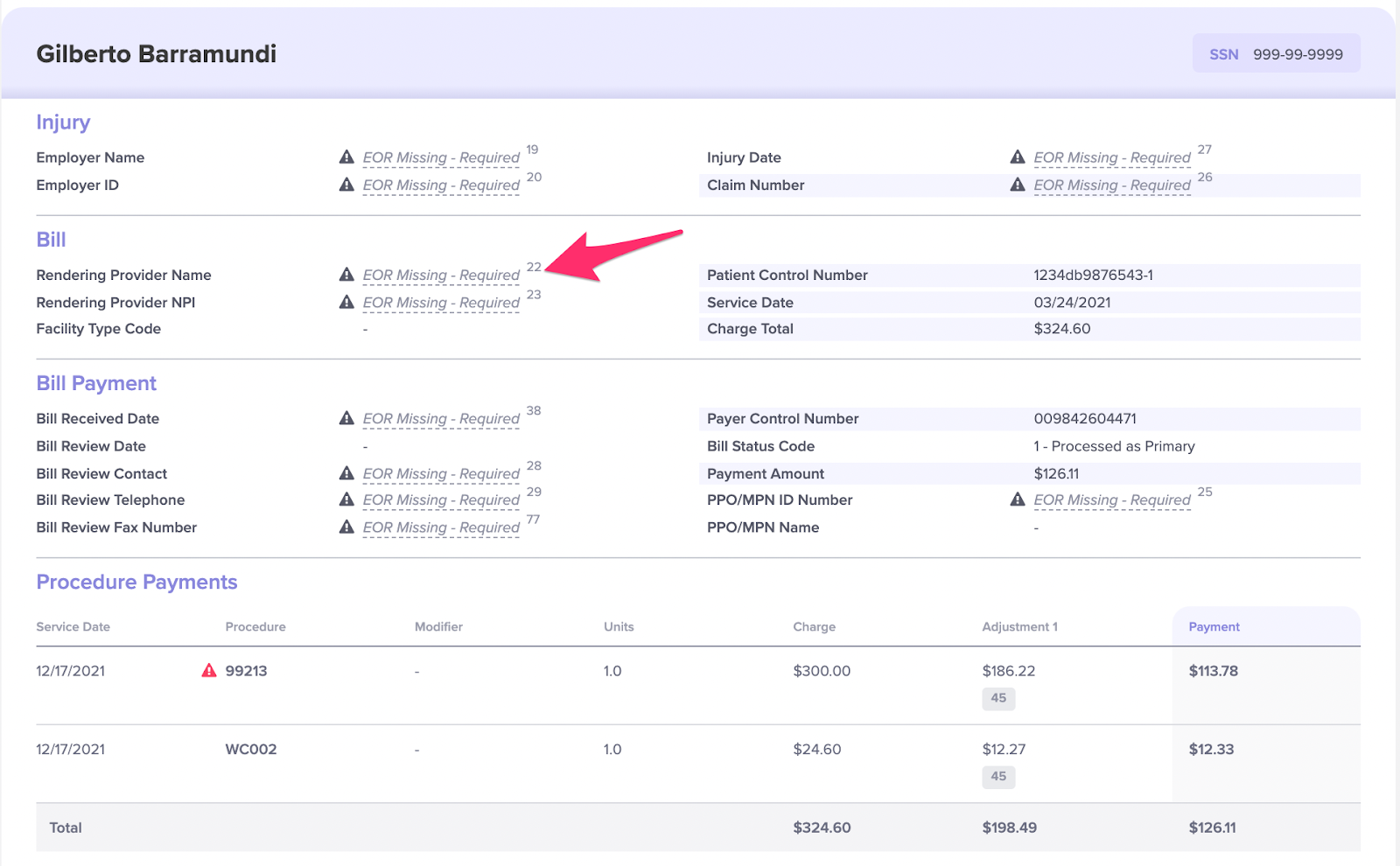Open EOR Missing link for Rendering Provider Name
Screen dimensions: 1400x866
click(441, 276)
